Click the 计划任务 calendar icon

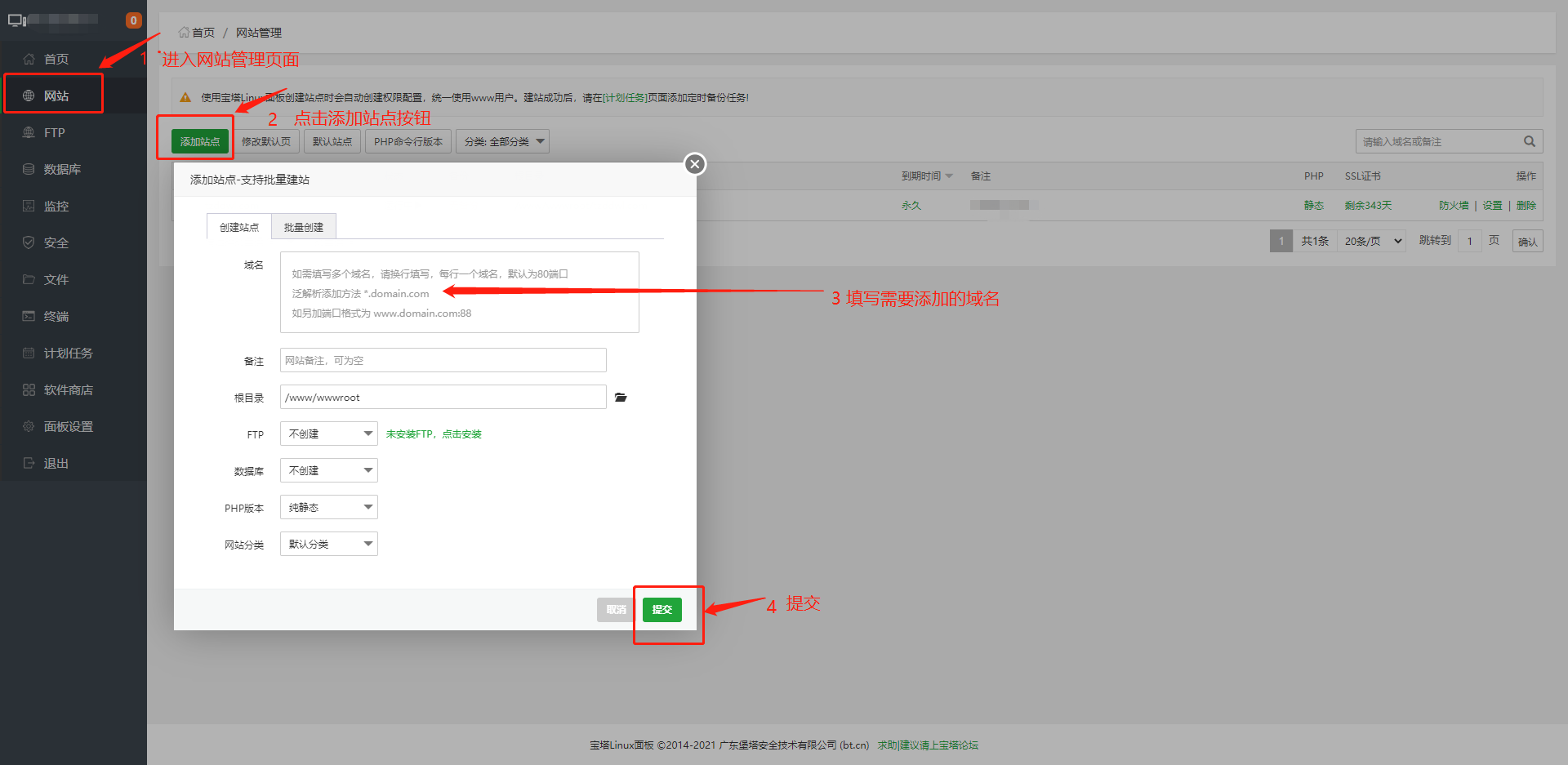[x=29, y=353]
